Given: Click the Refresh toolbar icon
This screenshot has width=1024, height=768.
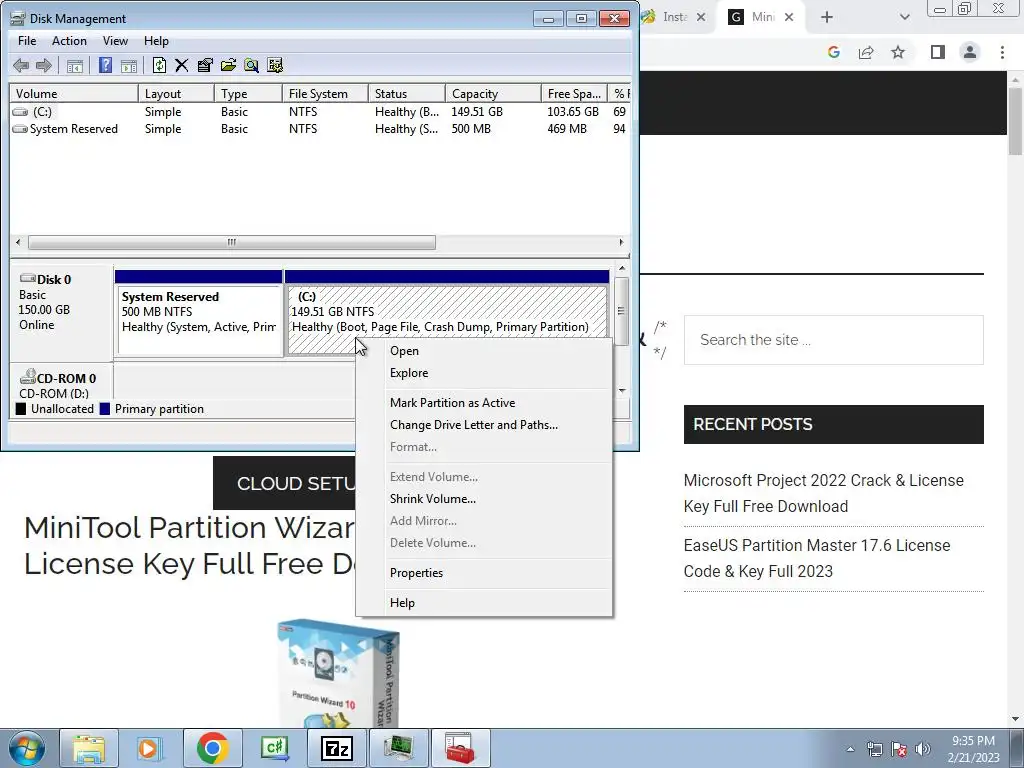Looking at the screenshot, I should point(159,65).
